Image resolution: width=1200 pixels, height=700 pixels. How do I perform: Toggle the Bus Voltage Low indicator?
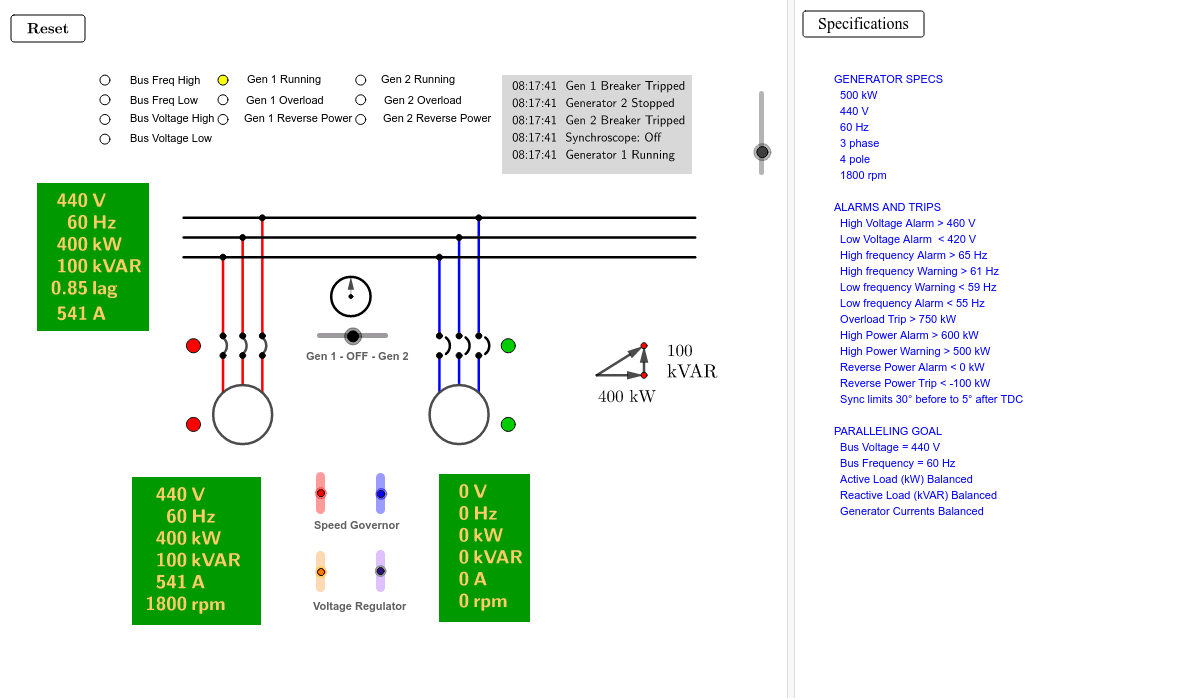tap(104, 138)
